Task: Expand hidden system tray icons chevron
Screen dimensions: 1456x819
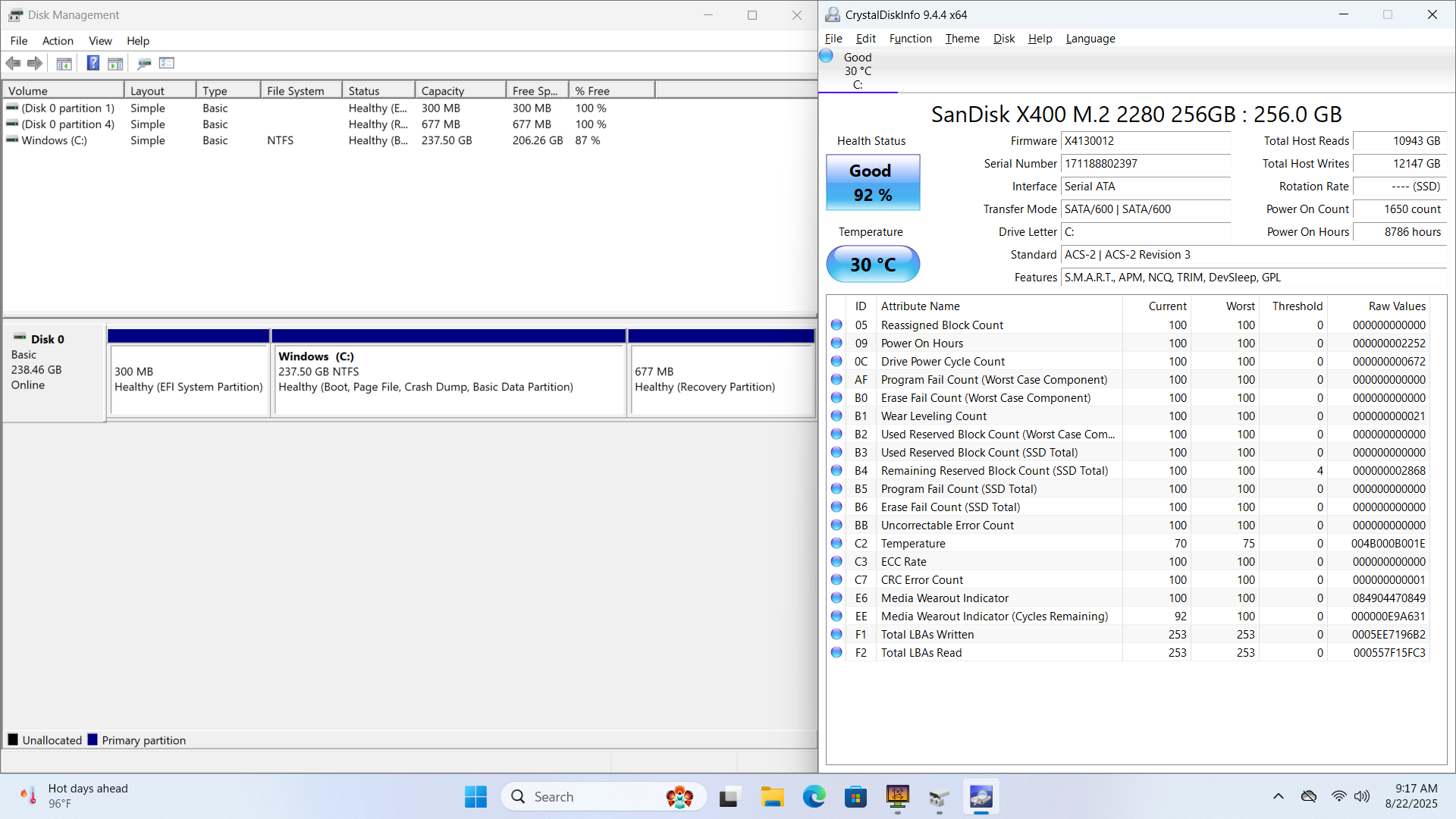Action: (x=1279, y=796)
